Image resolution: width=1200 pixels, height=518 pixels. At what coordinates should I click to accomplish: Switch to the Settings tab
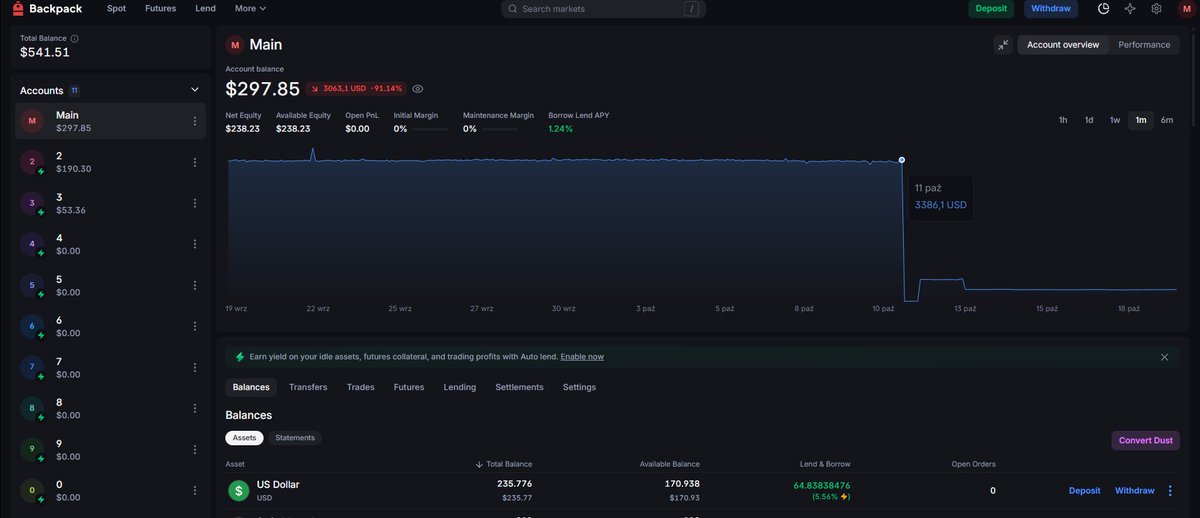[x=579, y=387]
